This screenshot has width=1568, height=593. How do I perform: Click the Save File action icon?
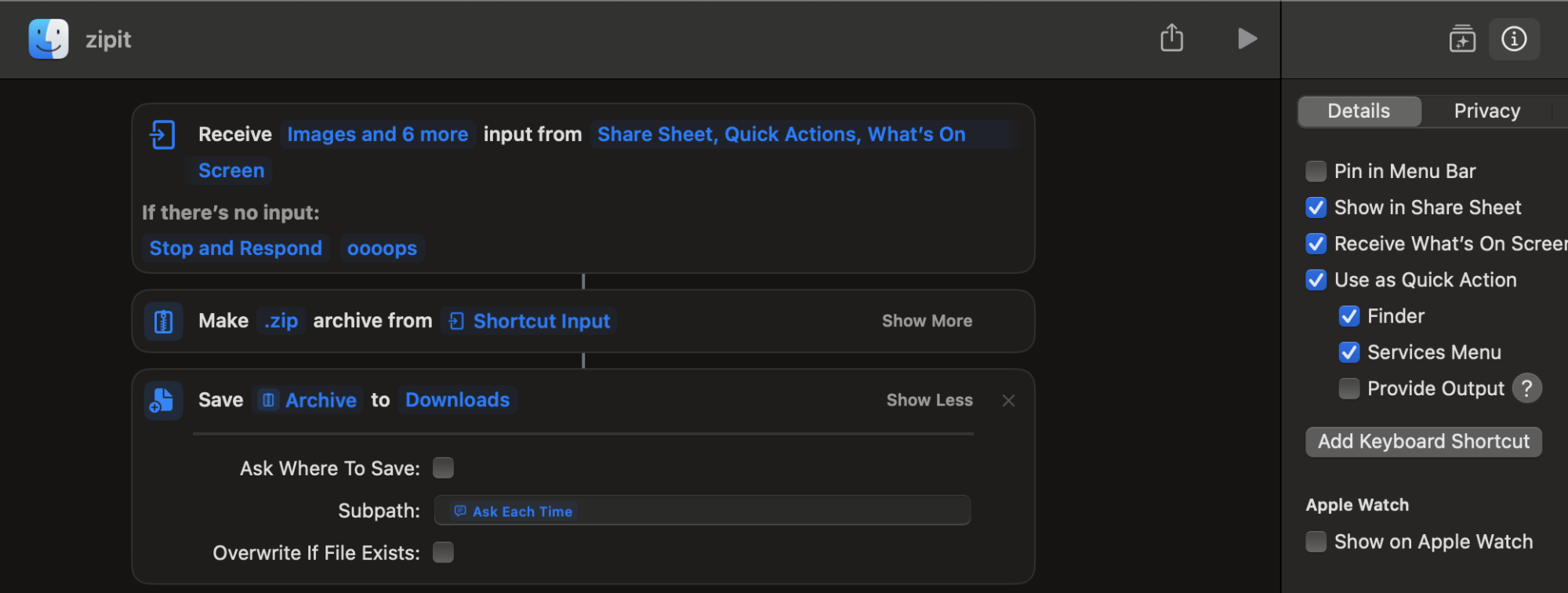point(163,401)
